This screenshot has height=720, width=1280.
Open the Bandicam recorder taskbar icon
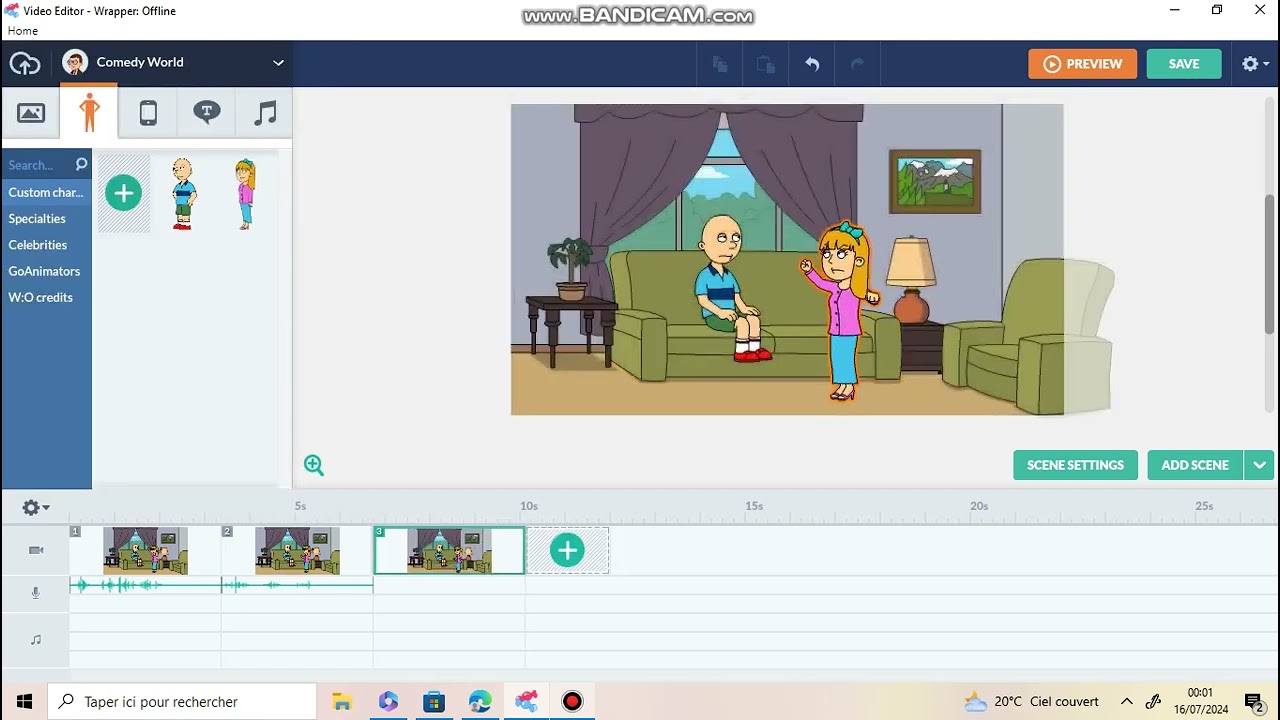click(572, 701)
